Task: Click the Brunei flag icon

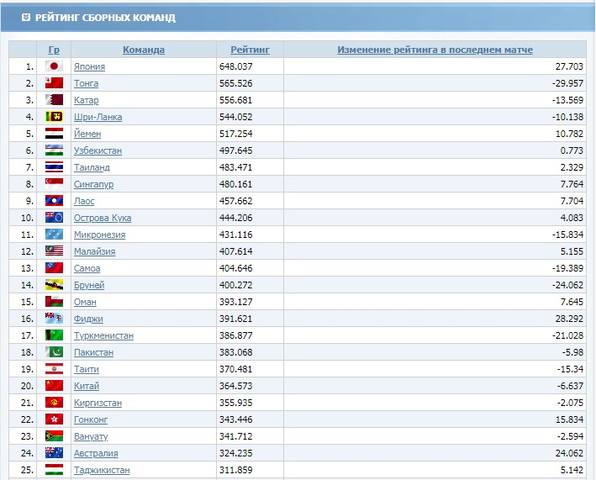Action: (54, 285)
